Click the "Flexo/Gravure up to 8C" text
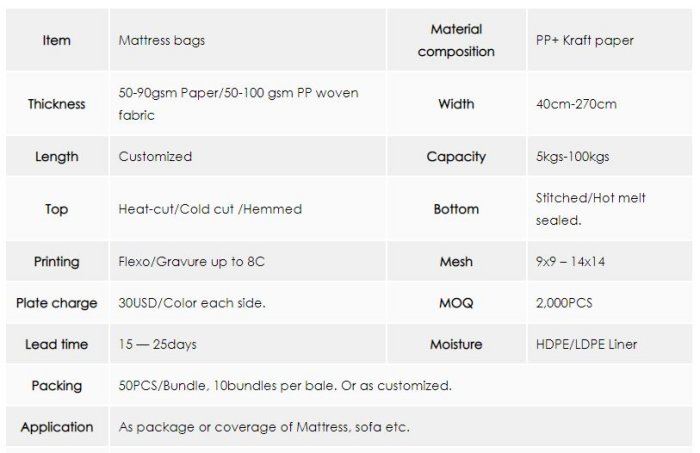The width and height of the screenshot is (700, 453). point(192,262)
